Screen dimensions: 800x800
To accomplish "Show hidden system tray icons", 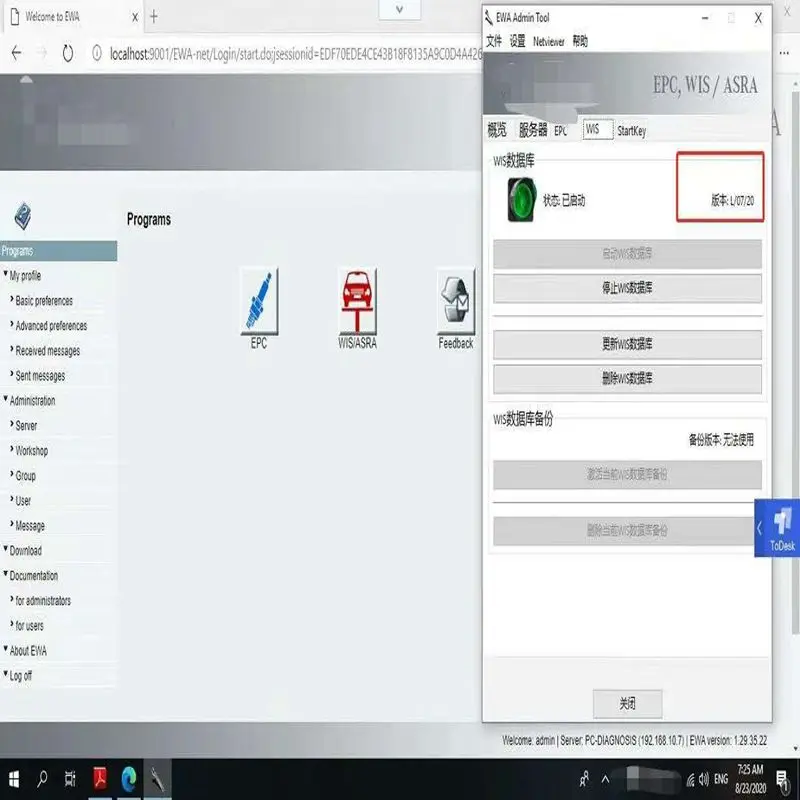I will point(605,779).
